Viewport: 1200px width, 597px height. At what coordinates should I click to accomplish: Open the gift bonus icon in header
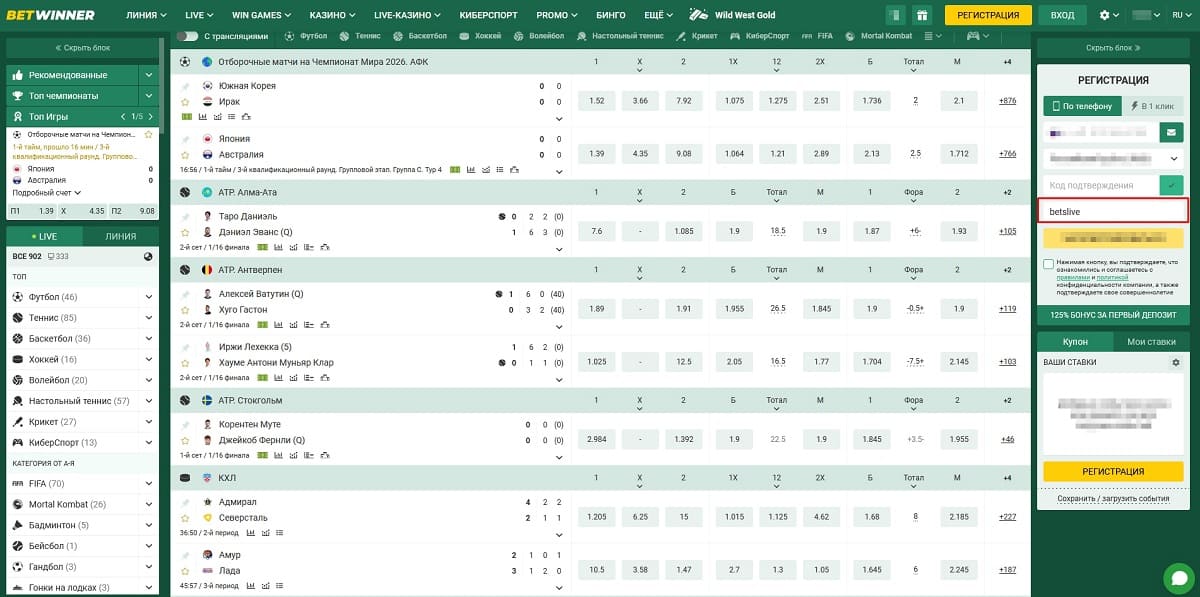(922, 15)
